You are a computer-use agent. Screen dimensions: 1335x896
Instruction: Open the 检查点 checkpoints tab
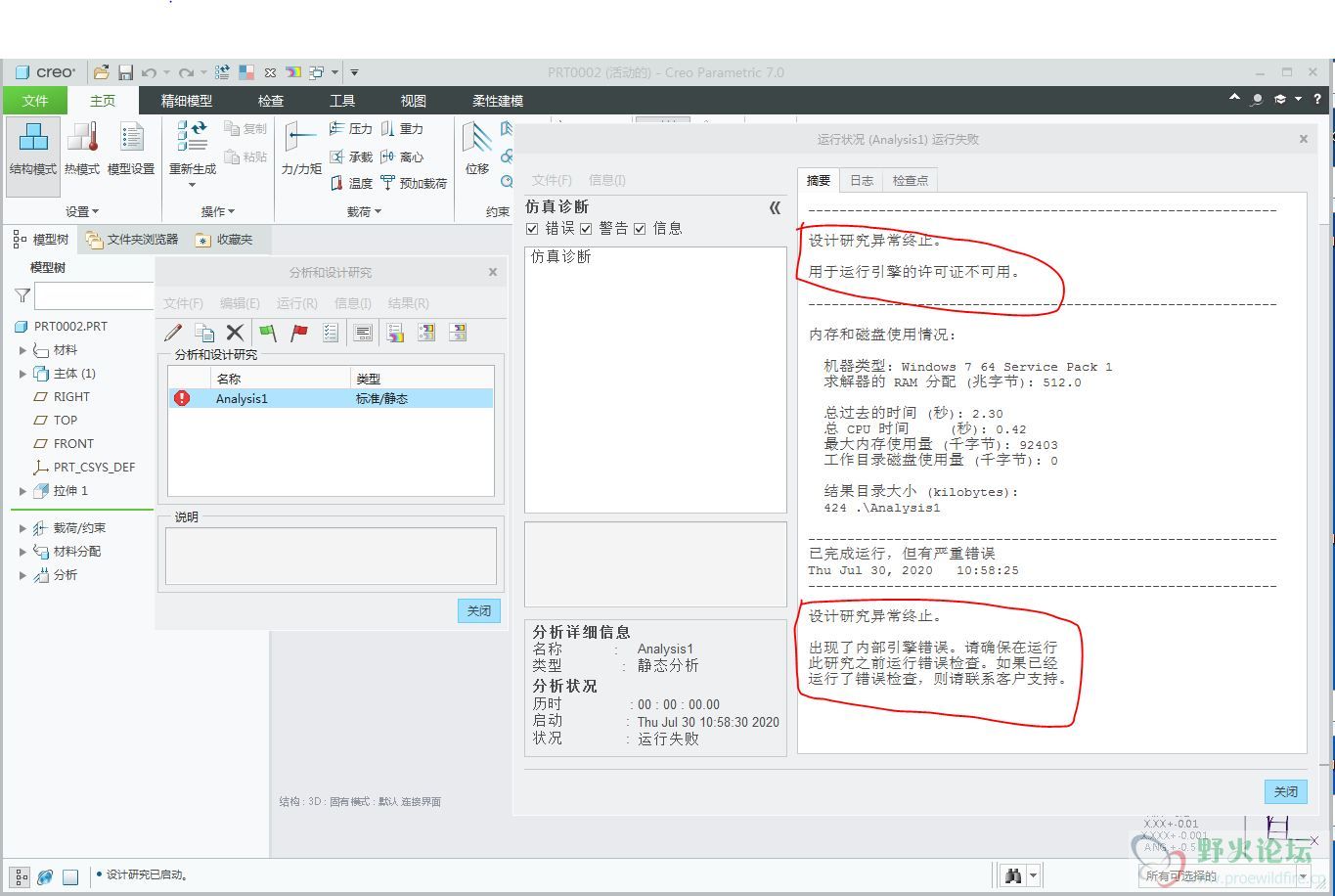911,181
